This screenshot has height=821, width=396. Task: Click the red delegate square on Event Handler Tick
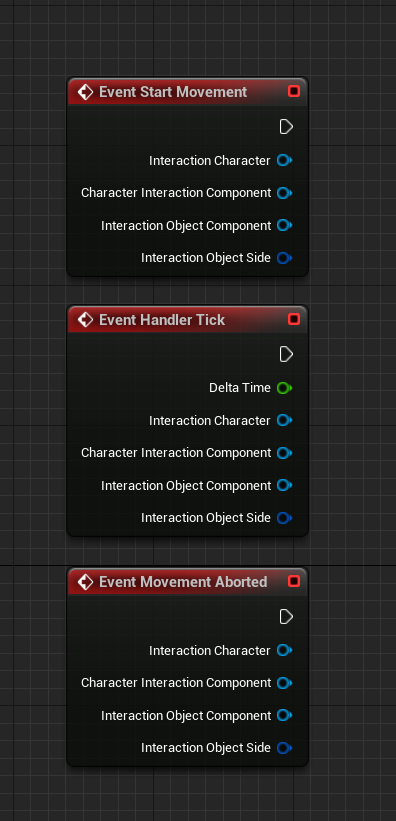tap(294, 319)
